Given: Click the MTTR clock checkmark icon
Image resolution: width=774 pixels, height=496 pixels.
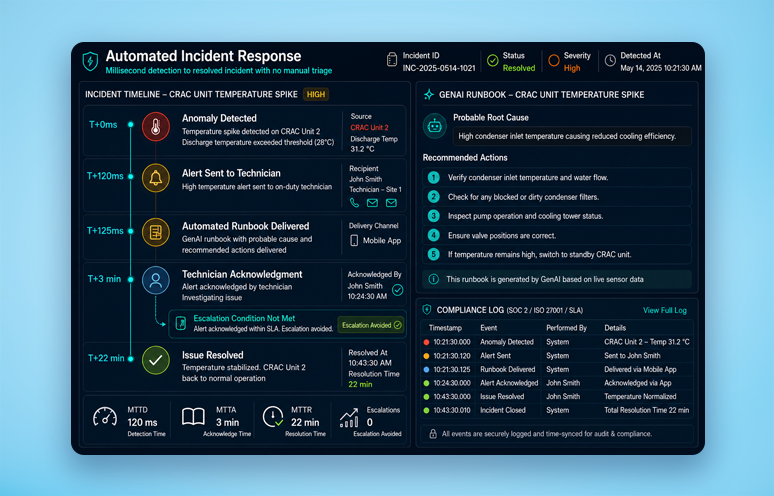Looking at the screenshot, I should tap(273, 417).
